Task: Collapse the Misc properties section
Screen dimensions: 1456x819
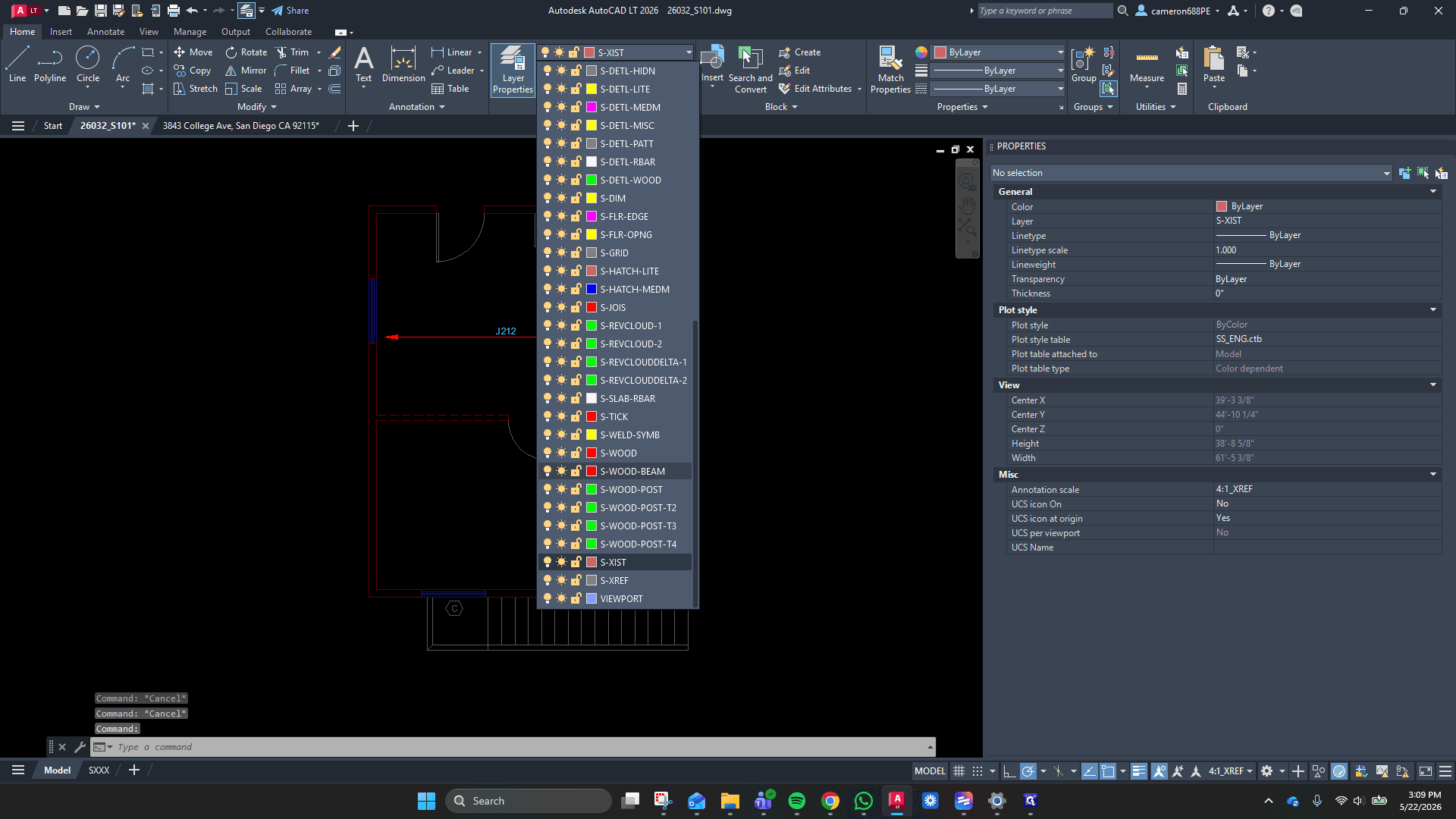Action: point(1433,474)
